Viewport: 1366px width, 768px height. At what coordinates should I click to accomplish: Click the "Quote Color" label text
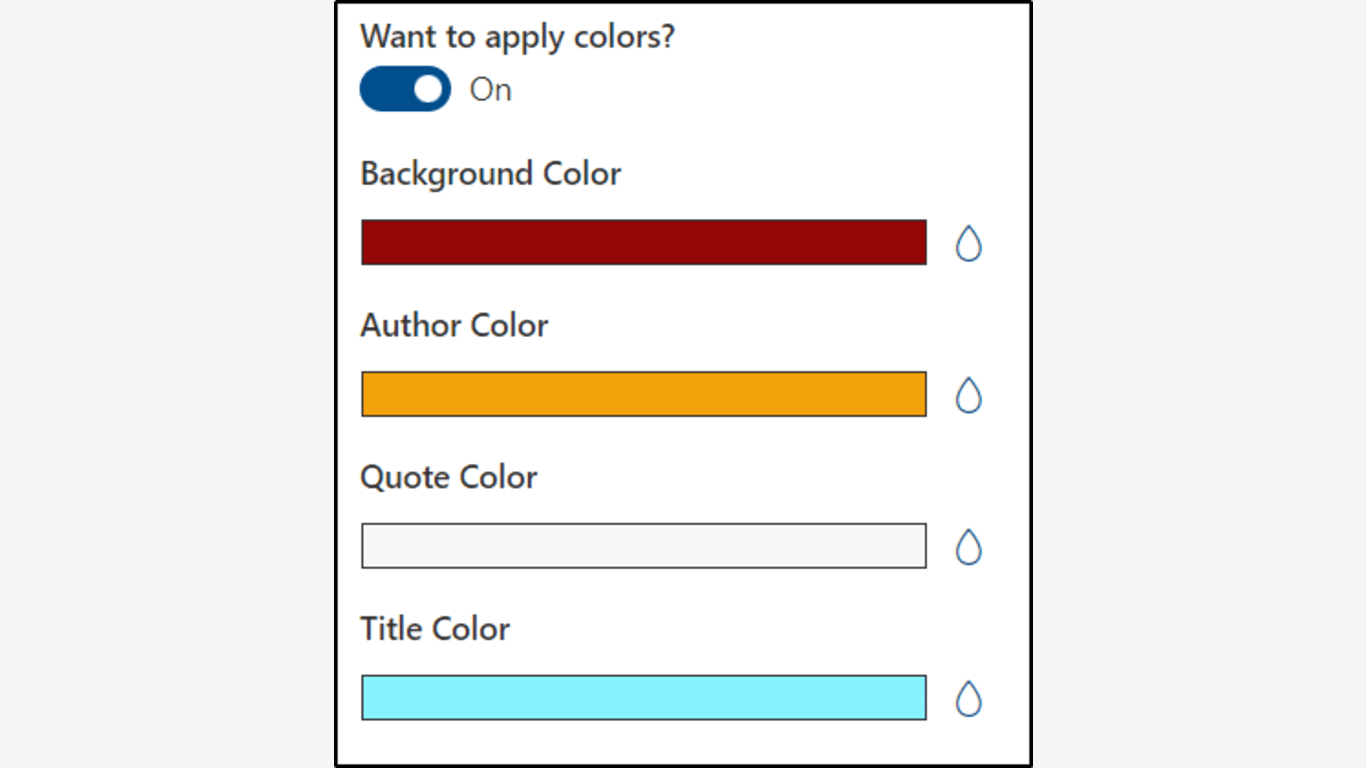click(448, 478)
